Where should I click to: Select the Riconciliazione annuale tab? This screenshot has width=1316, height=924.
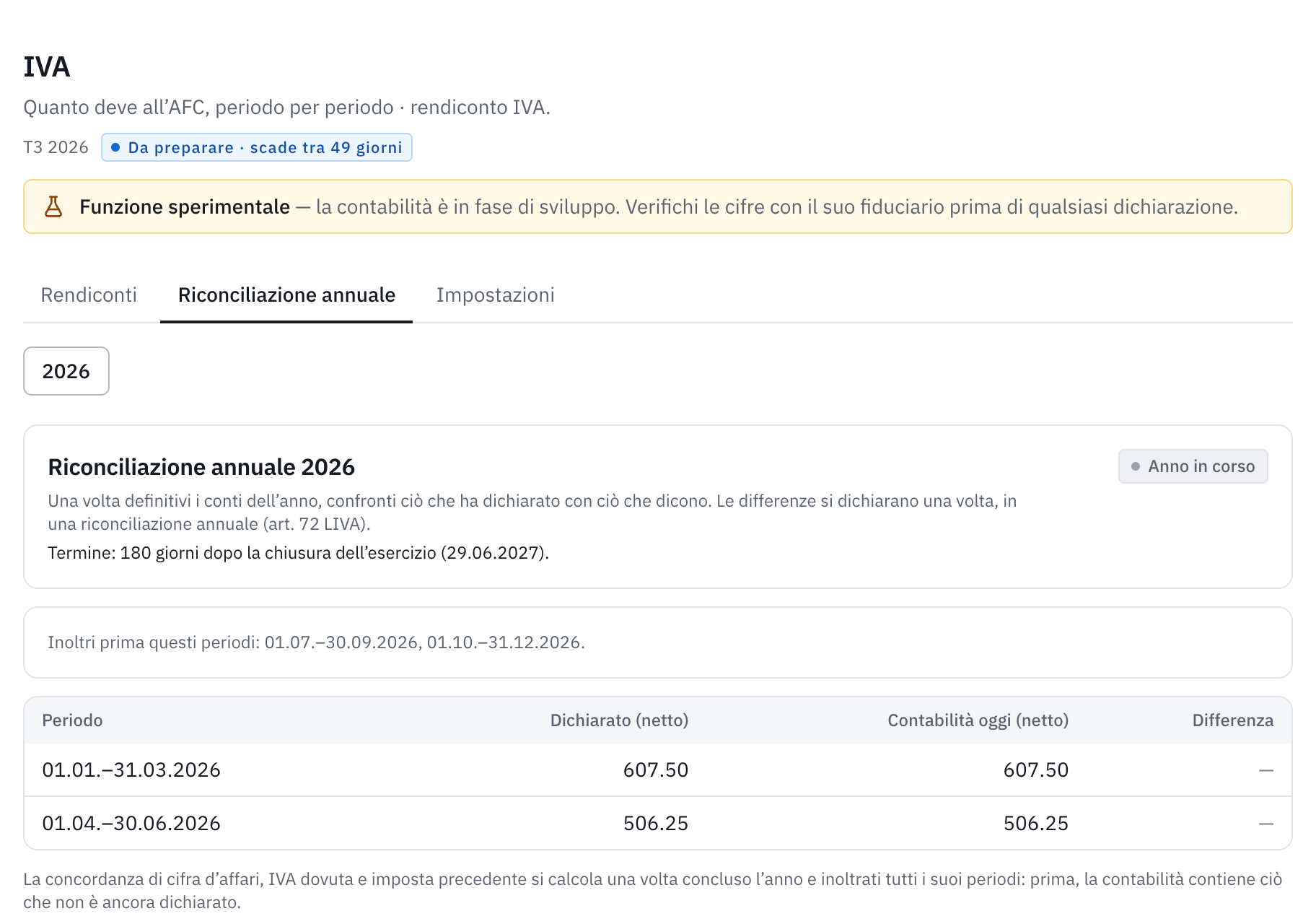[x=286, y=295]
